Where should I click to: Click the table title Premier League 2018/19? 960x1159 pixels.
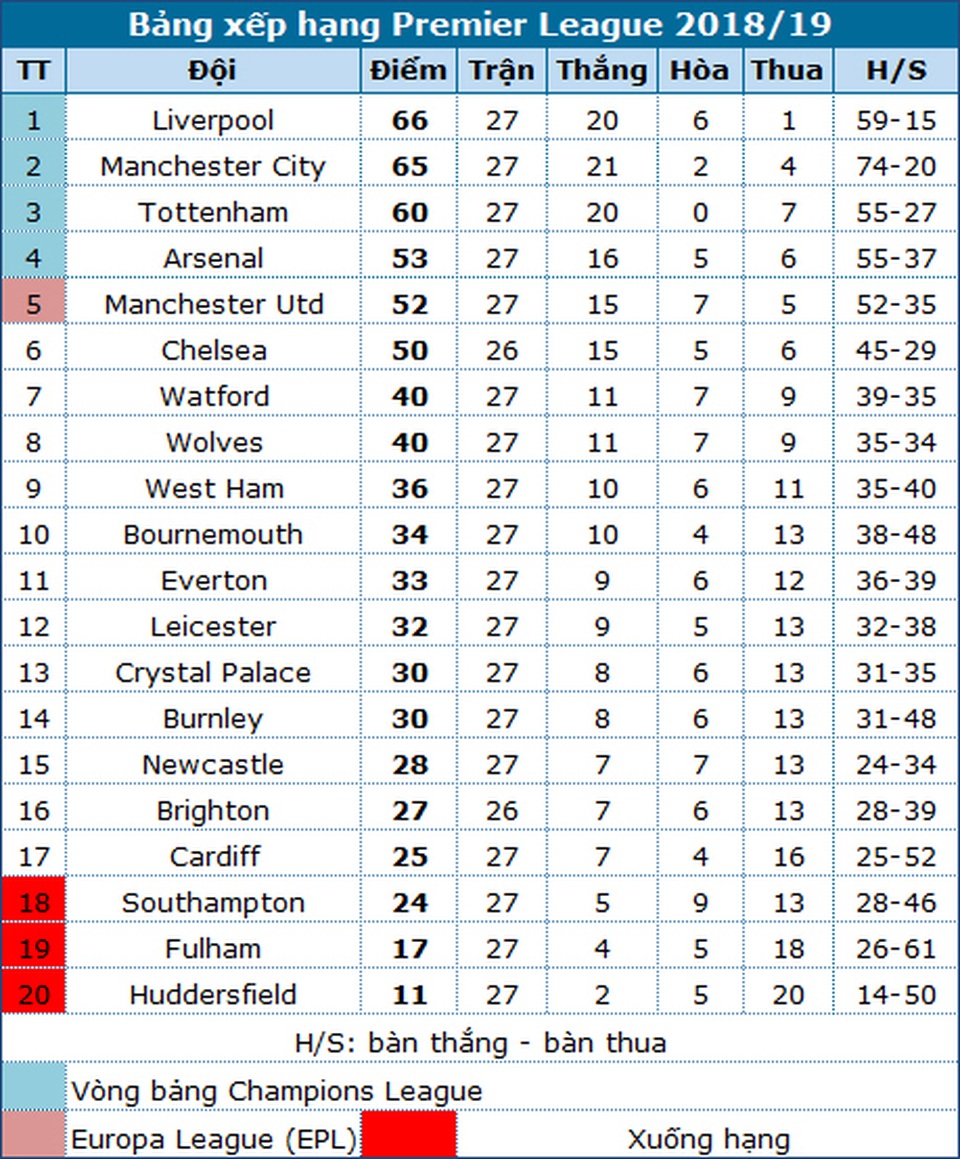(480, 24)
